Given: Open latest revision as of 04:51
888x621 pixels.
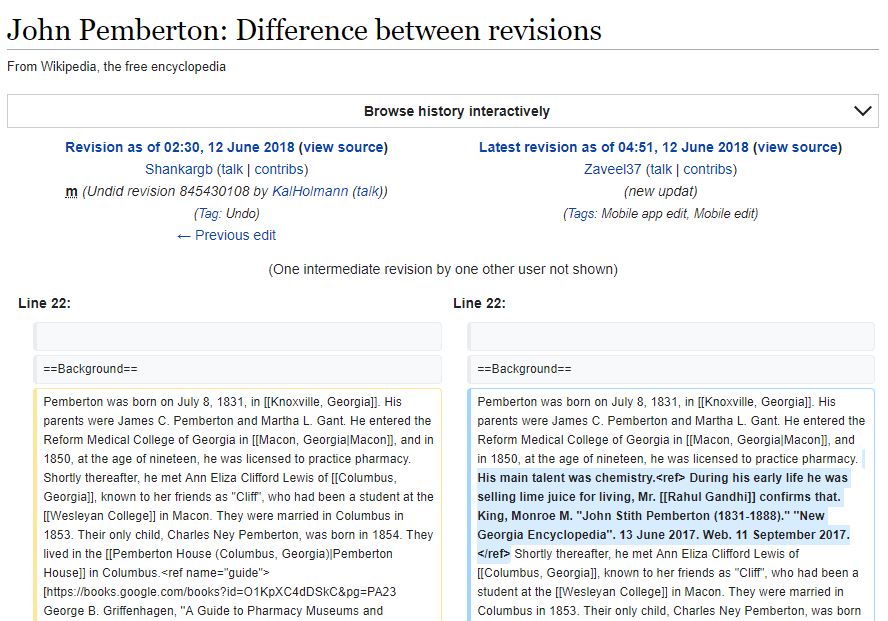Looking at the screenshot, I should [x=613, y=147].
